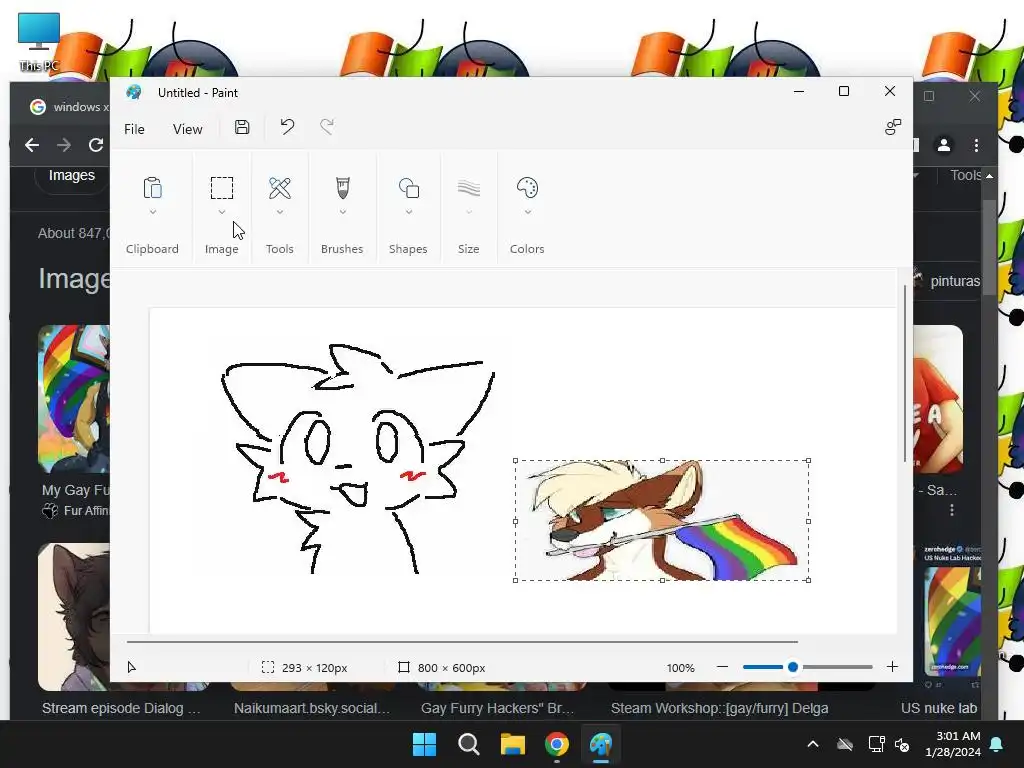Click the OneDrive cloud tray icon

(x=845, y=744)
